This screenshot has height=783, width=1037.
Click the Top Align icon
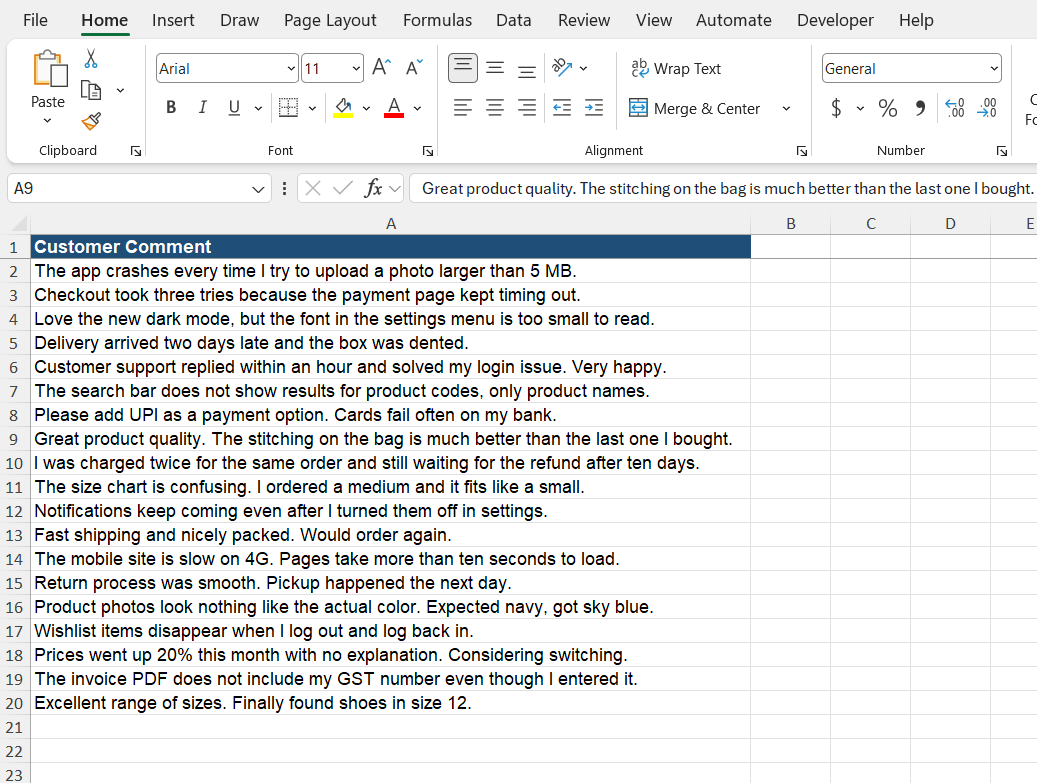point(462,68)
